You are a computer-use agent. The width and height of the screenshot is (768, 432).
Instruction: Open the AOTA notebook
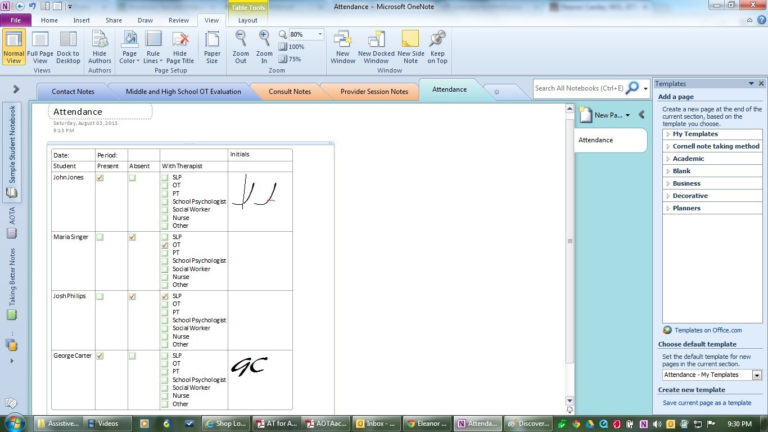click(x=12, y=222)
